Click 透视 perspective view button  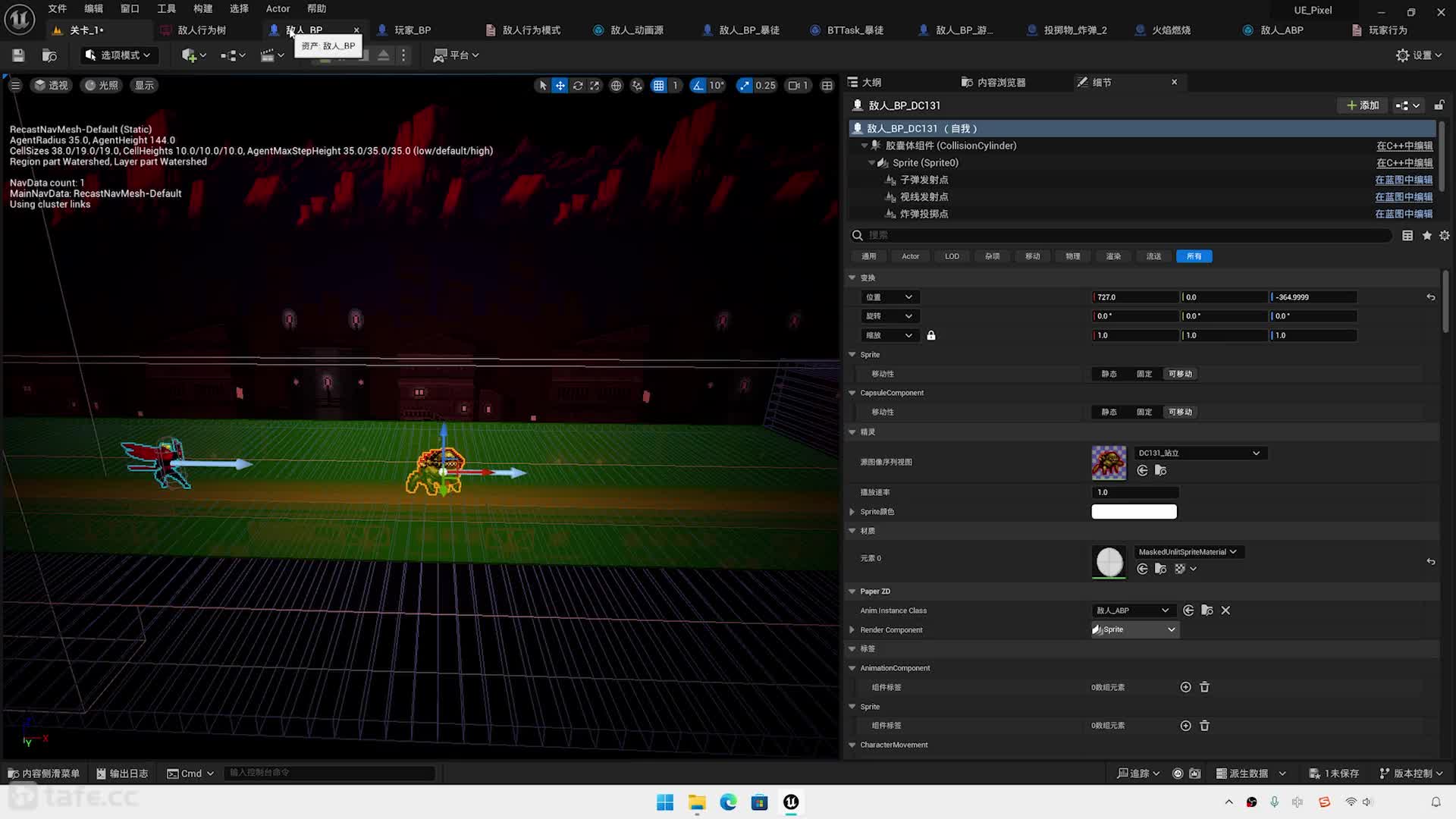click(x=51, y=85)
